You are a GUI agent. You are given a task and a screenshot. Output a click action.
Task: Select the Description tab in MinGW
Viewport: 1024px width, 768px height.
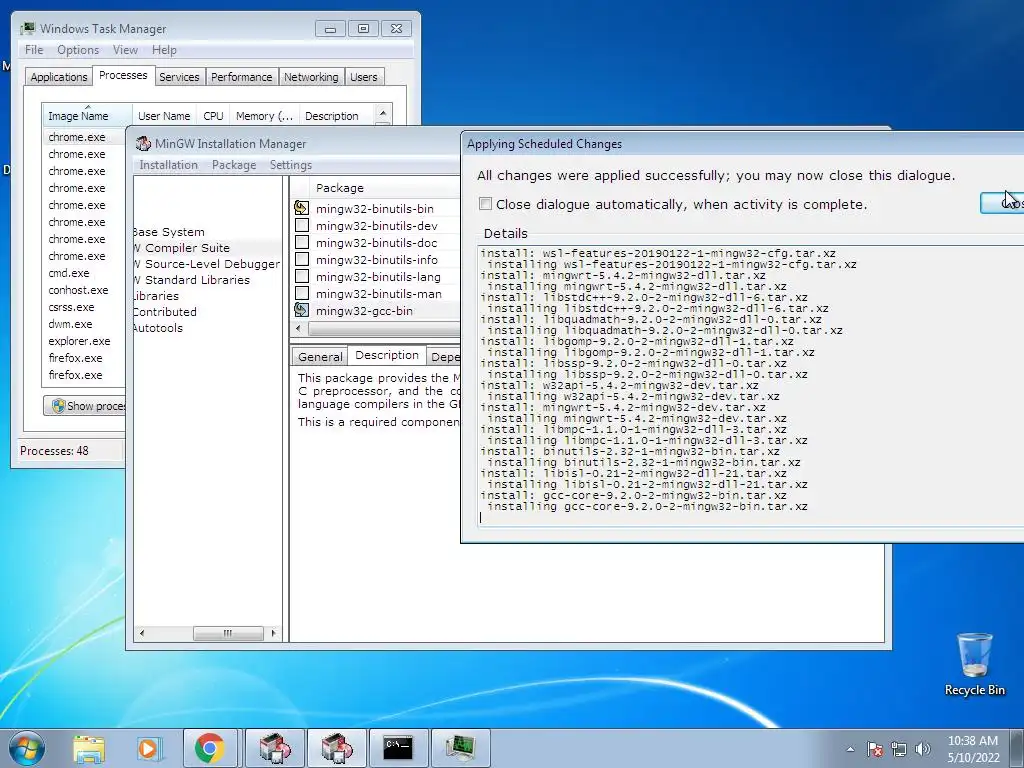coord(387,355)
